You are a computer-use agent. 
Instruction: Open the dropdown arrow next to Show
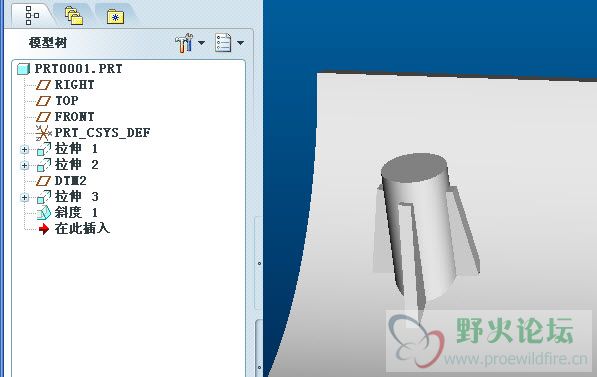point(240,43)
